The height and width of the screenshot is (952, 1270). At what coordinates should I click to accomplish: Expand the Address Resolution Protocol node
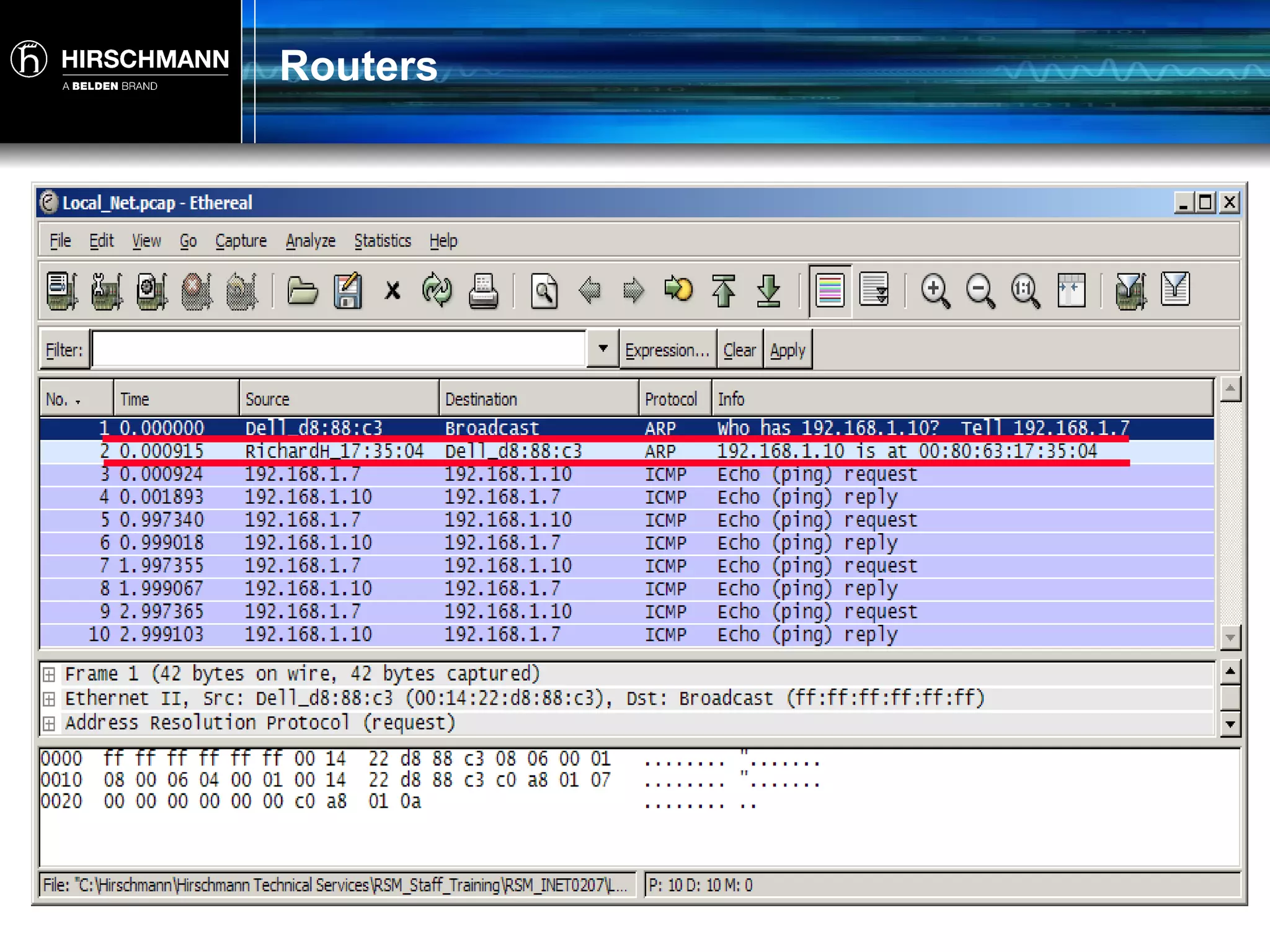pyautogui.click(x=49, y=723)
